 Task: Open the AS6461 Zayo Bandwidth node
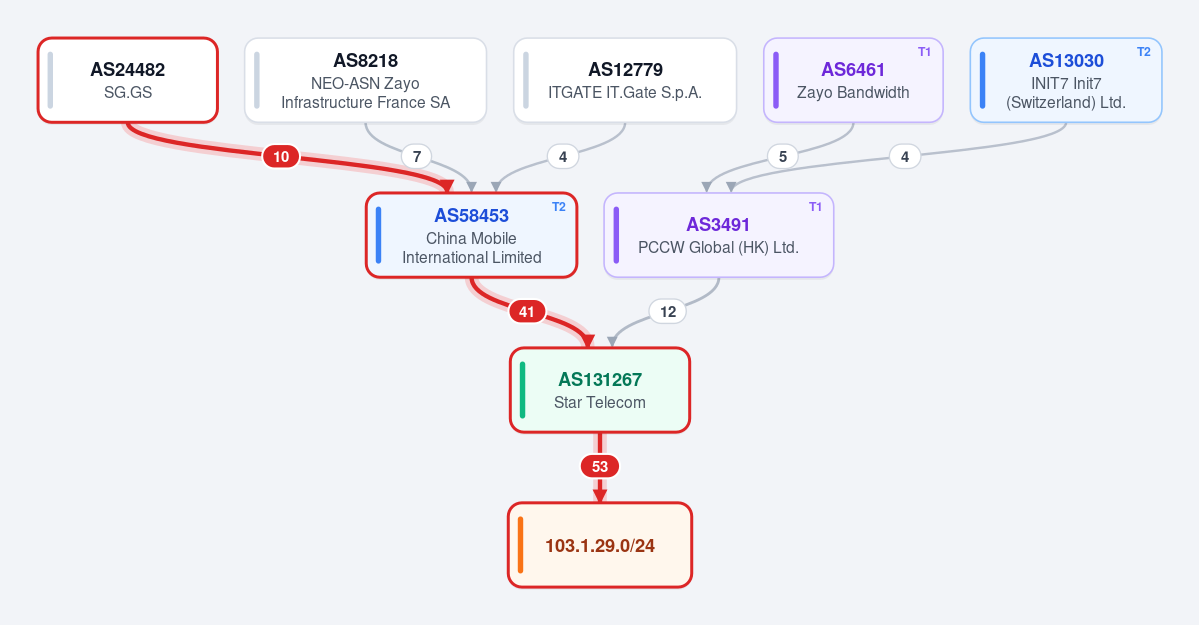(853, 80)
